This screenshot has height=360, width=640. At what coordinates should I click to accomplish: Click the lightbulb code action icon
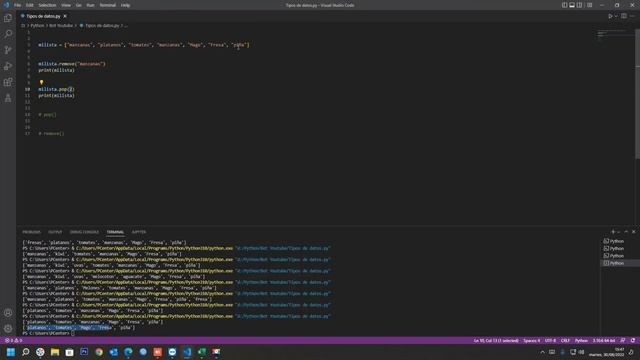[x=41, y=82]
